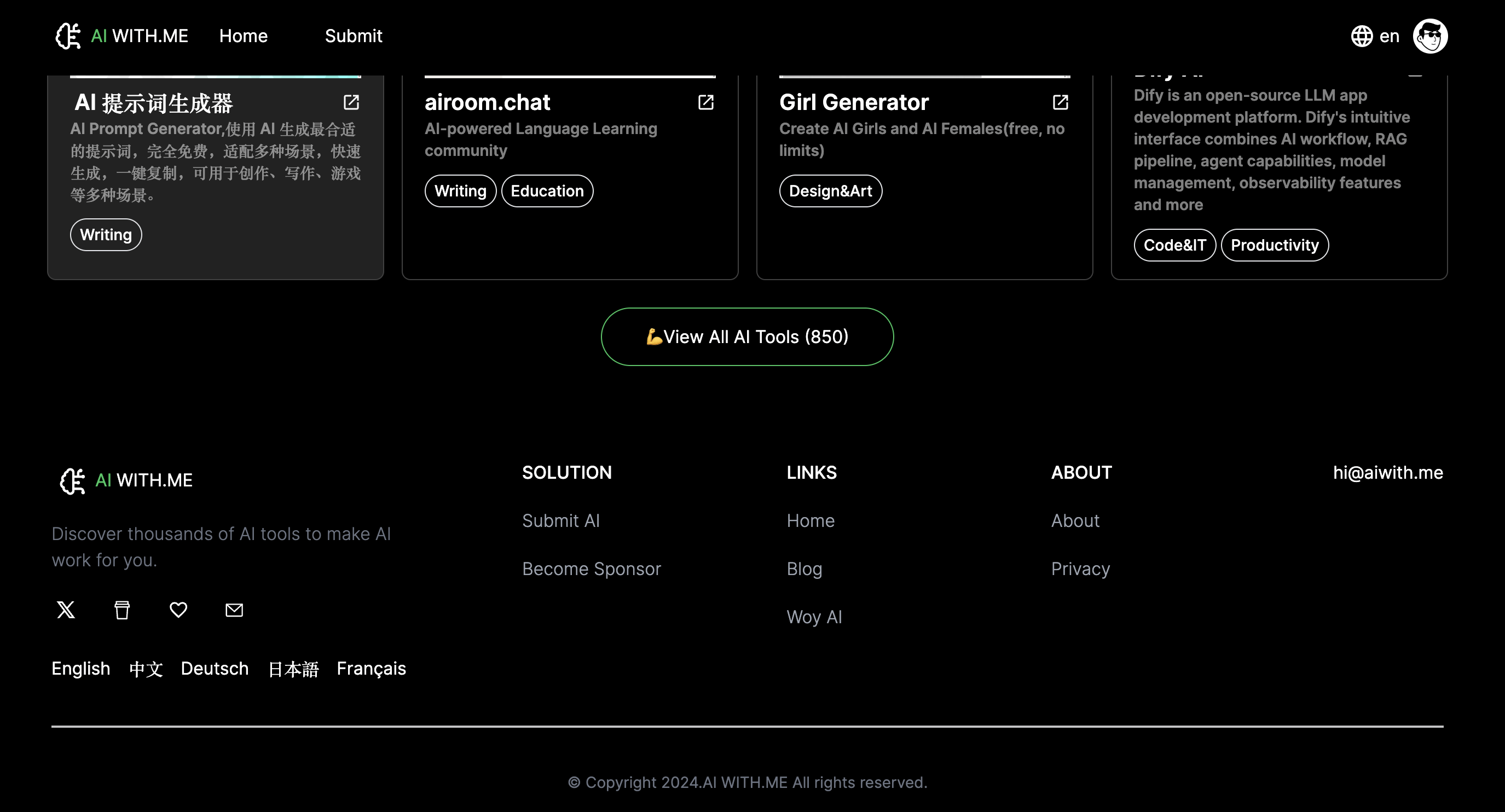Select Writing tag on AI 提示词生成器 card
Image resolution: width=1505 pixels, height=812 pixels.
point(106,235)
